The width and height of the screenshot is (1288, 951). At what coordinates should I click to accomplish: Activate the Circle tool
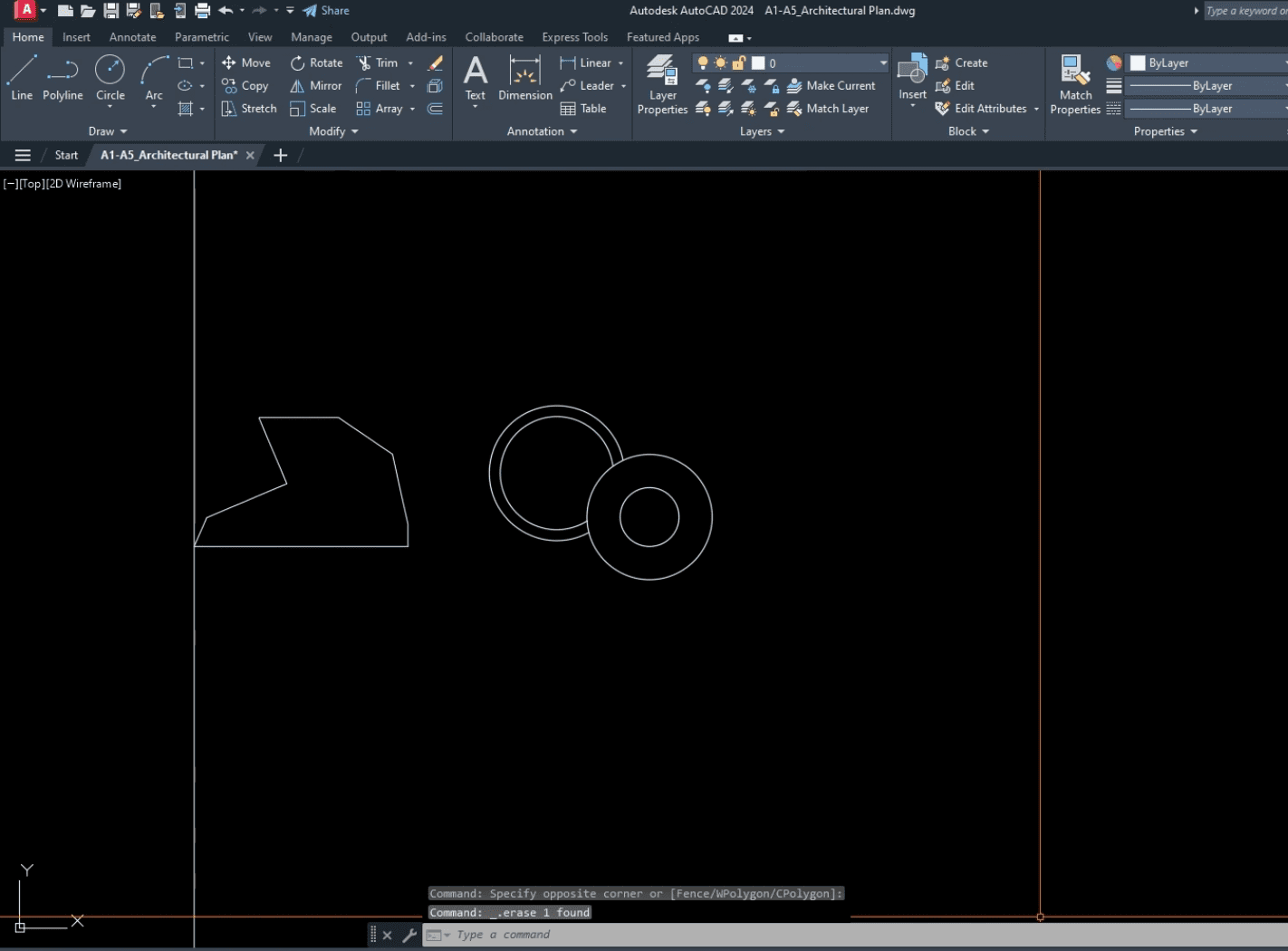(x=110, y=77)
